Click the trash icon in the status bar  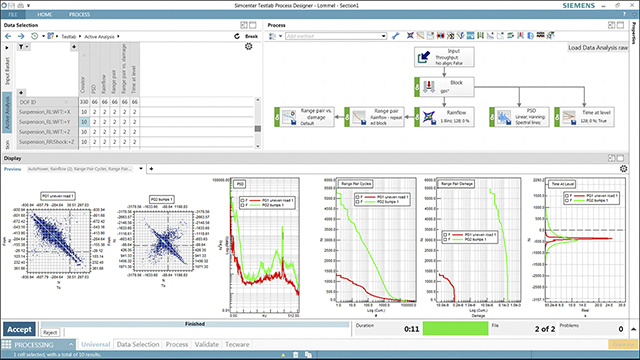click(x=296, y=355)
